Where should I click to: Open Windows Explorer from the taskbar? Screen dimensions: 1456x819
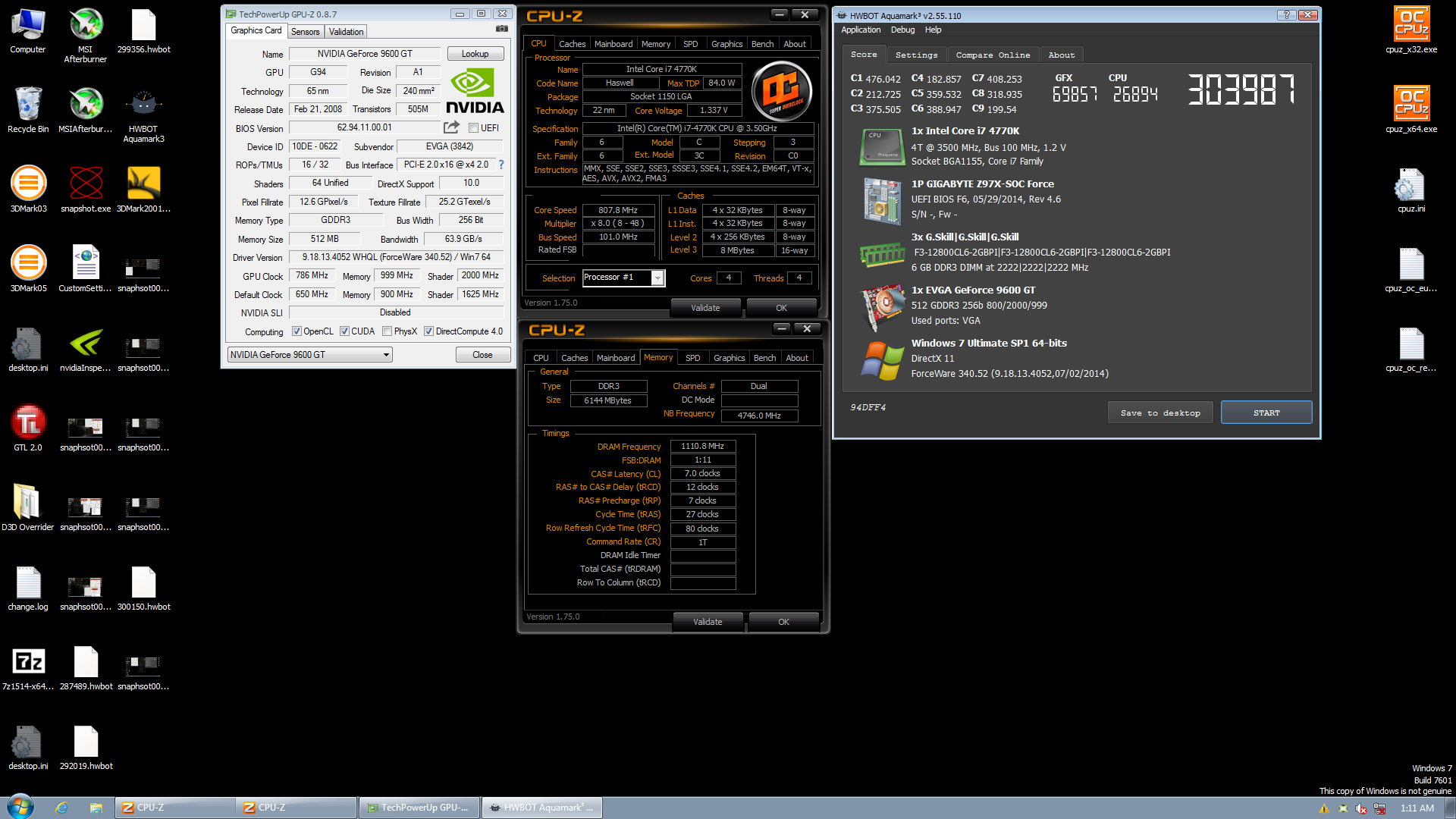pyautogui.click(x=96, y=808)
